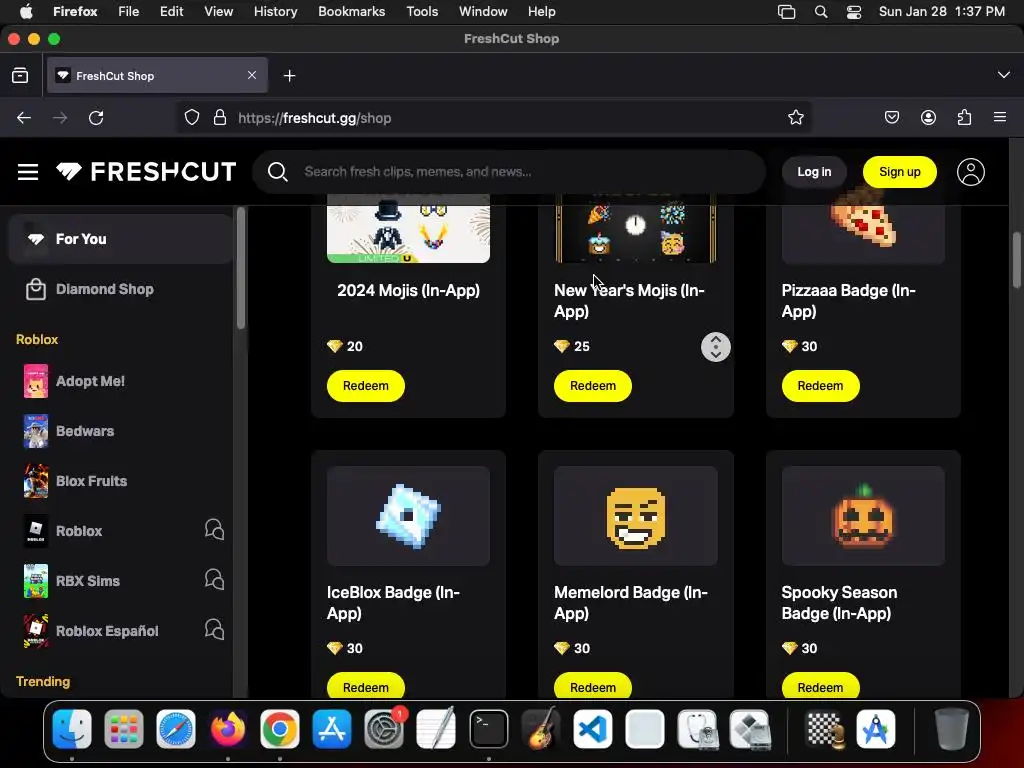Screen dimensions: 1024x768
Task: Open Visual Studio Code from the Dock
Action: [592, 729]
